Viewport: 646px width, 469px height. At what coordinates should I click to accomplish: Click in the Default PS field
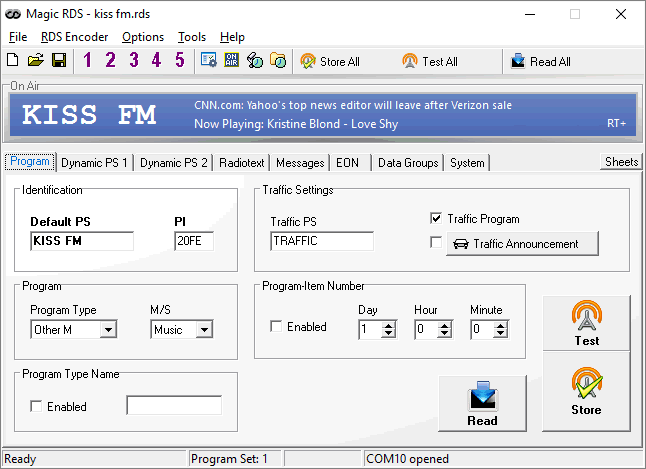point(82,241)
